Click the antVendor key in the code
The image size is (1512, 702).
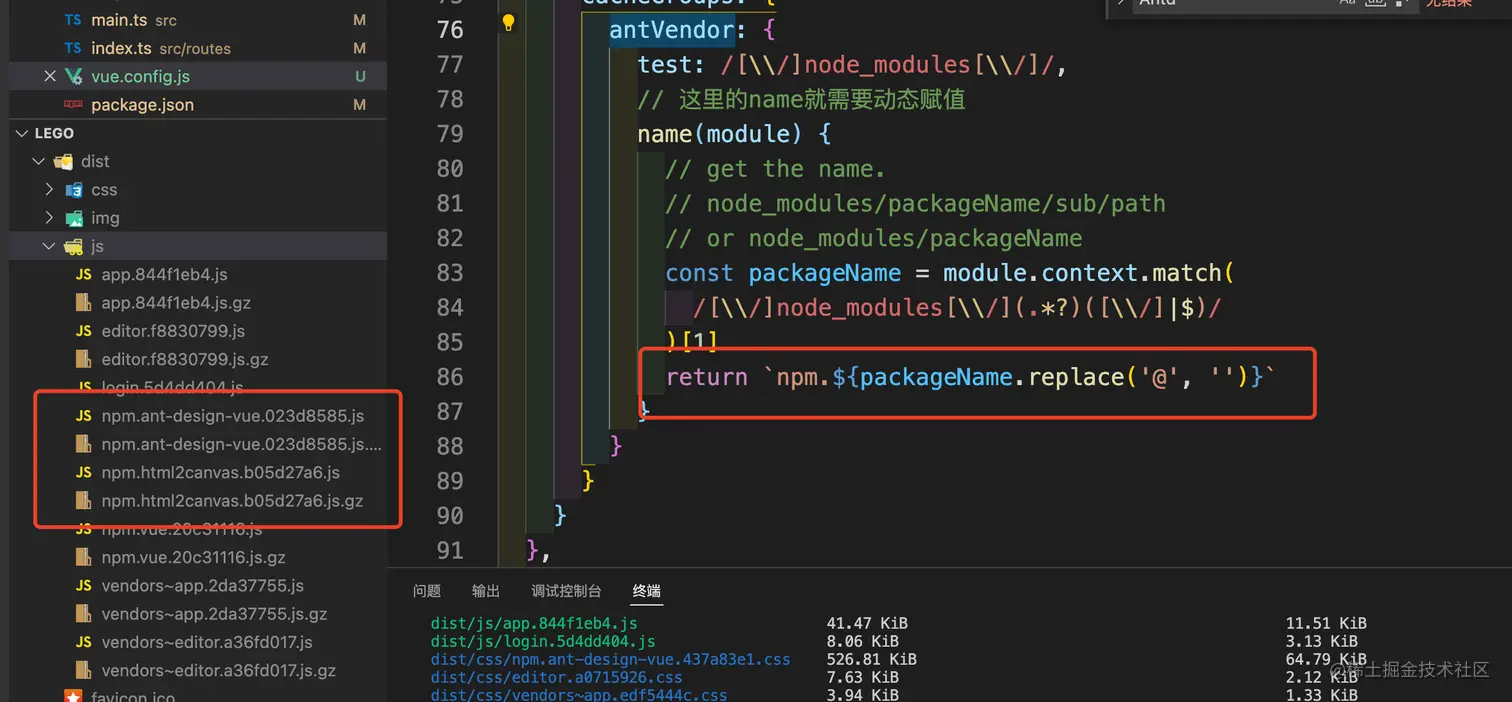(x=672, y=30)
